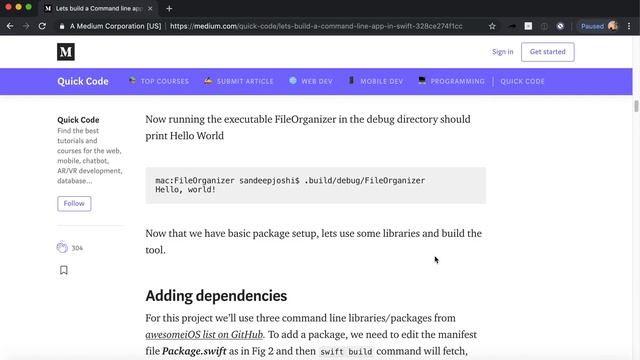Click the site lock icon
Viewport: 640px width, 360px height.
point(62,26)
